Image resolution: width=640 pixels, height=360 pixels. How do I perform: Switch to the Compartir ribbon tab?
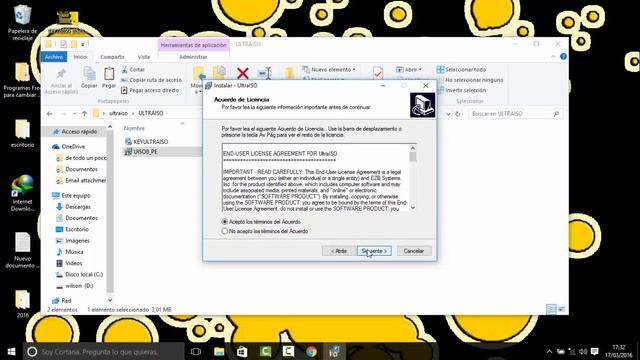112,57
